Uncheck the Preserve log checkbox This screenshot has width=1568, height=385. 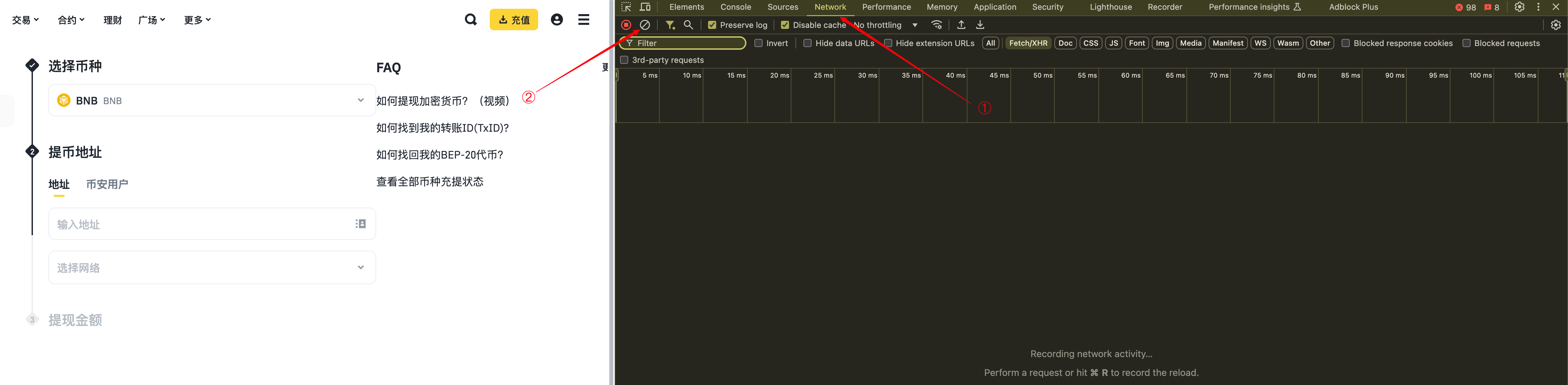click(711, 25)
